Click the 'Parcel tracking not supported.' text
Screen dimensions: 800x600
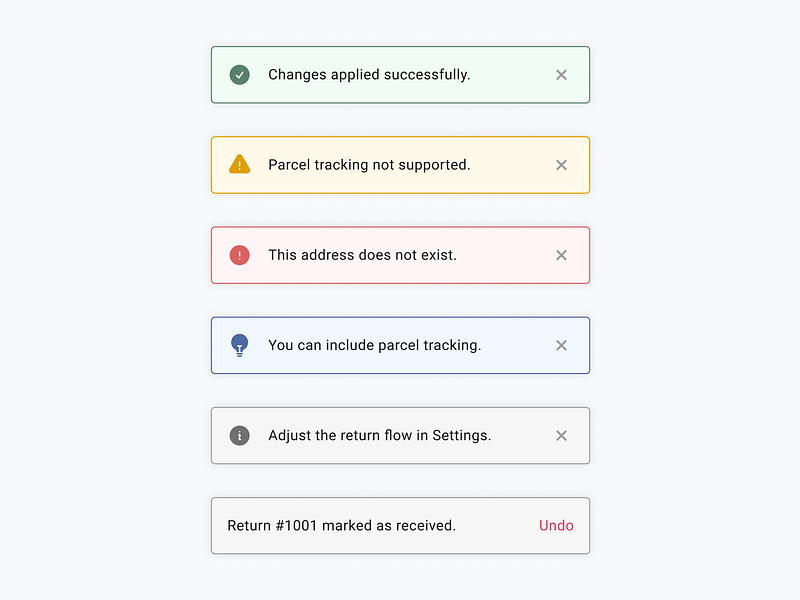pyautogui.click(x=369, y=165)
